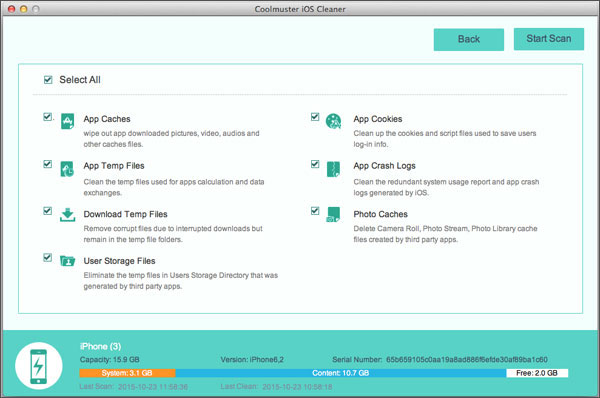Click the 'Remove corrupt files' description
This screenshot has height=398, width=600.
pos(173,234)
